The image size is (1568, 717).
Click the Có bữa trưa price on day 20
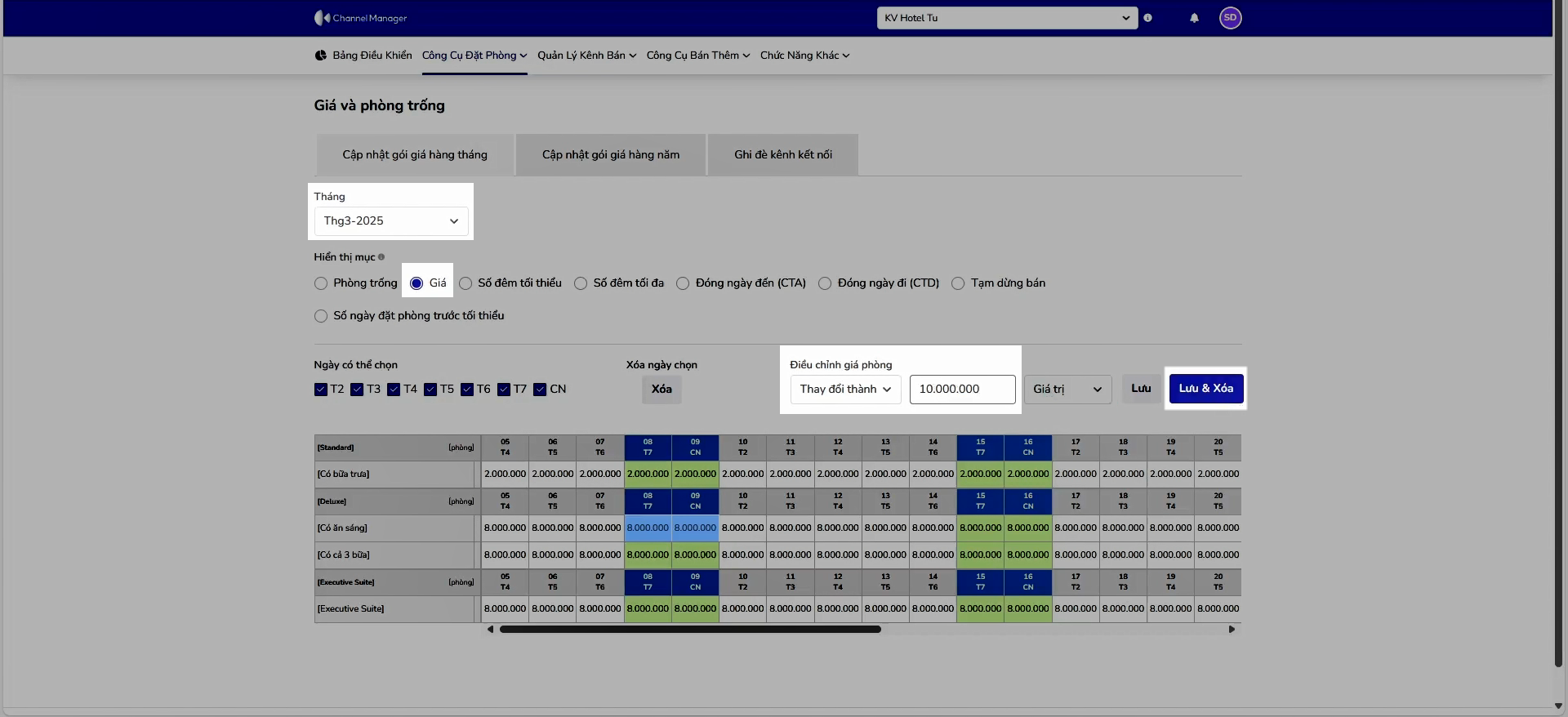[1218, 474]
